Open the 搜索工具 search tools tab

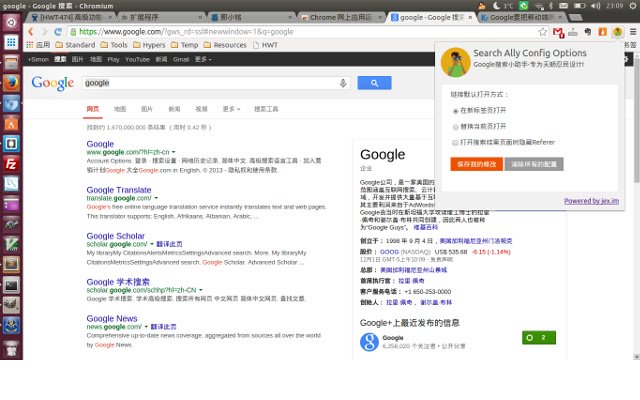click(x=266, y=109)
